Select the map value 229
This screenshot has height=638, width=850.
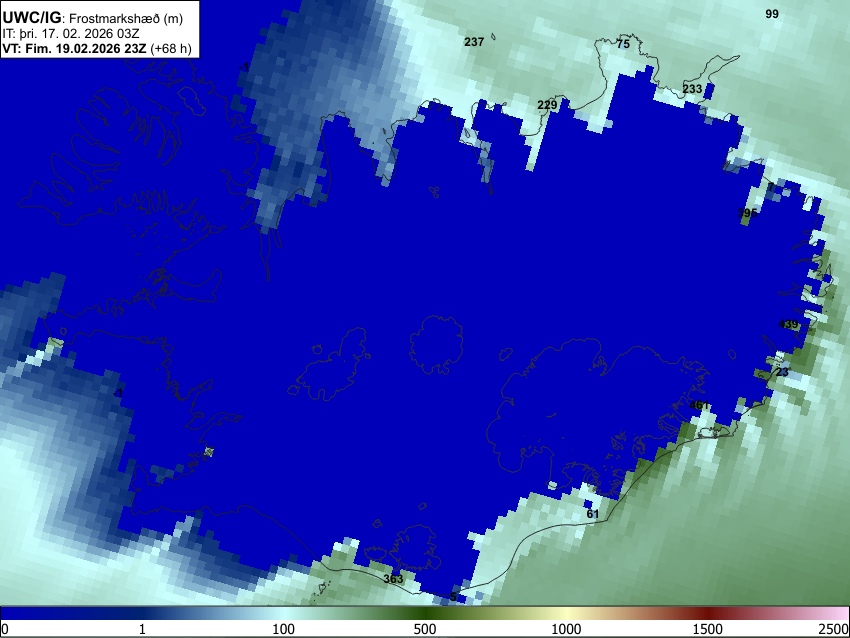tap(547, 105)
